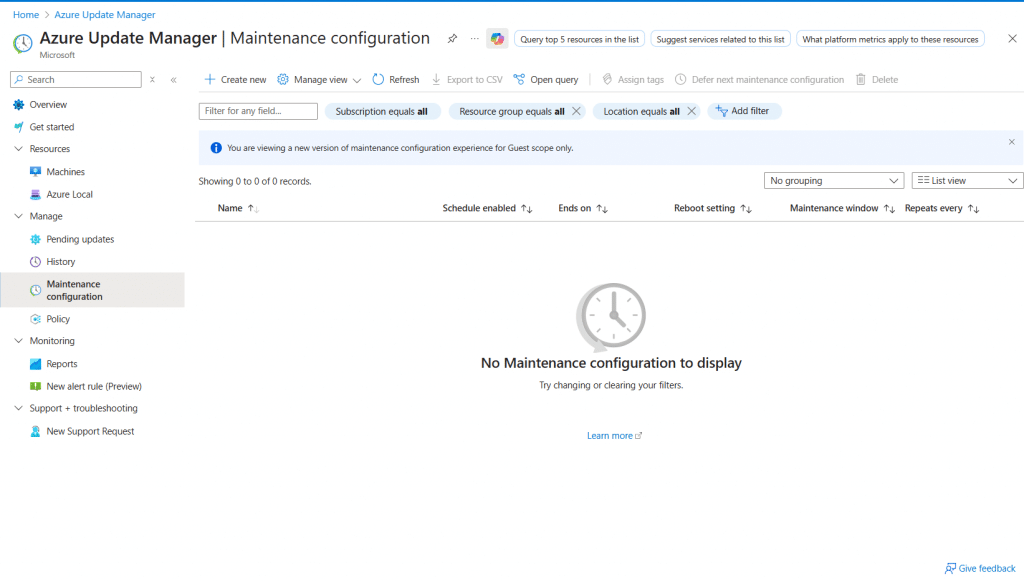
Task: Open Pending updates in sidebar
Action: tap(80, 240)
